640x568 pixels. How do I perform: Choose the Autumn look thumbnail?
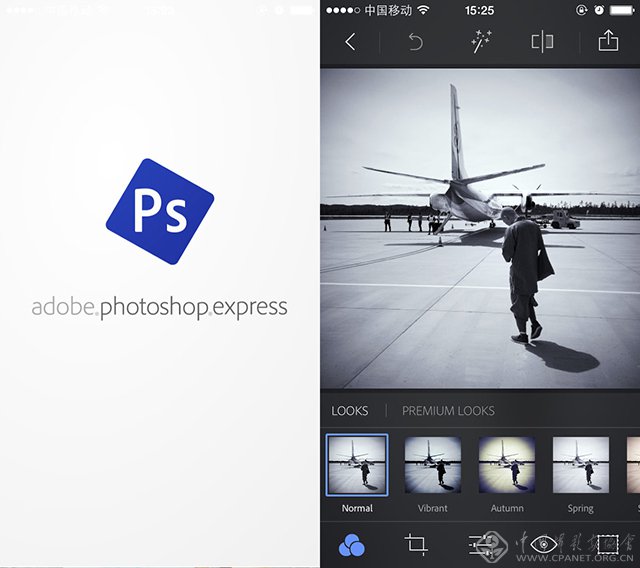click(x=506, y=464)
